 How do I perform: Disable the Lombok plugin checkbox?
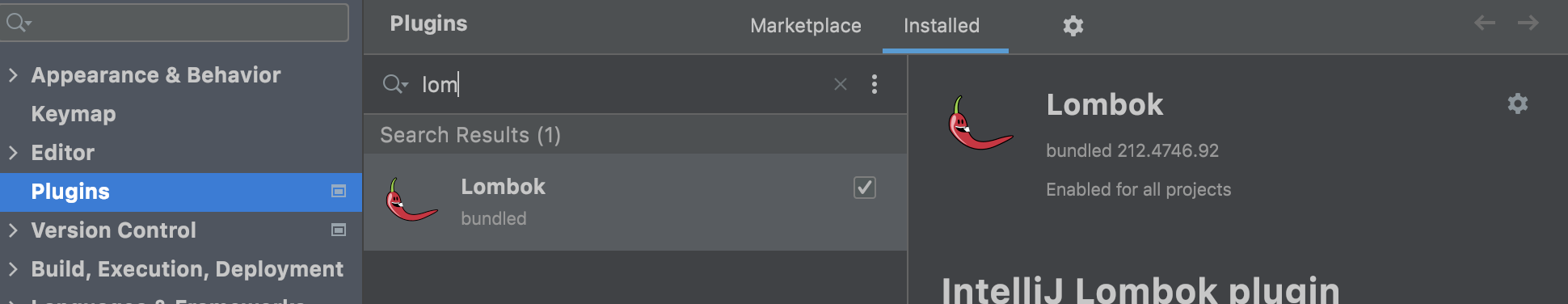coord(865,188)
